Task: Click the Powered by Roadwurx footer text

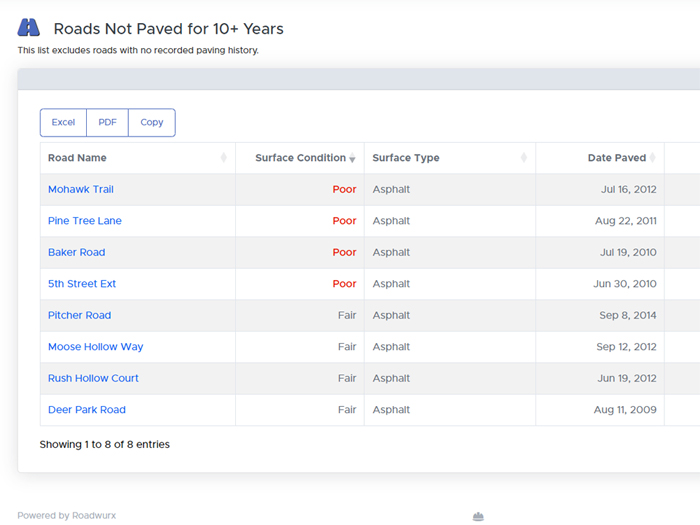Action: click(x=66, y=516)
